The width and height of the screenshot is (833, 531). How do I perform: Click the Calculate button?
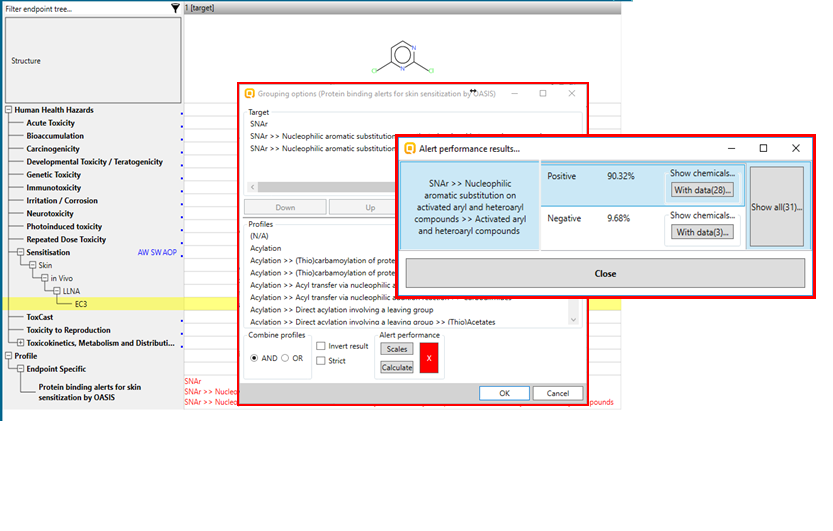coord(397,367)
